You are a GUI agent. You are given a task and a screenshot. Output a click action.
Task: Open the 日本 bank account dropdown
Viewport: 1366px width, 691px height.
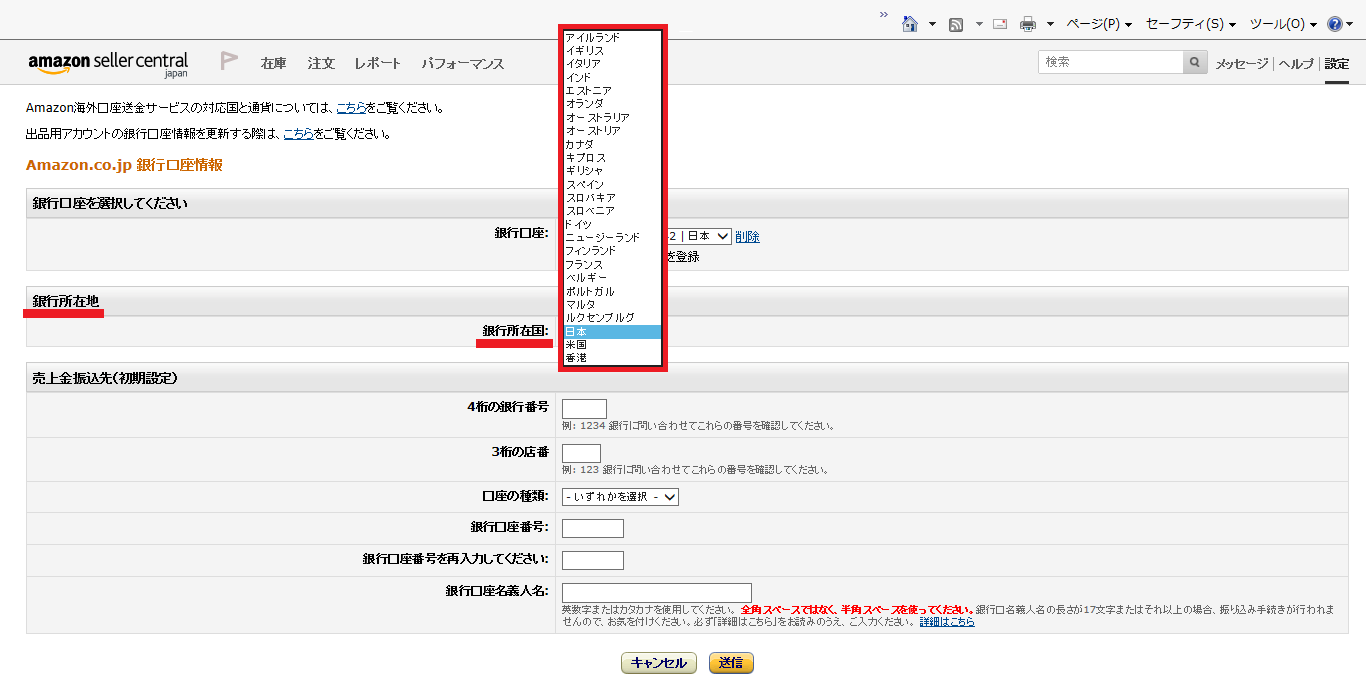click(698, 236)
